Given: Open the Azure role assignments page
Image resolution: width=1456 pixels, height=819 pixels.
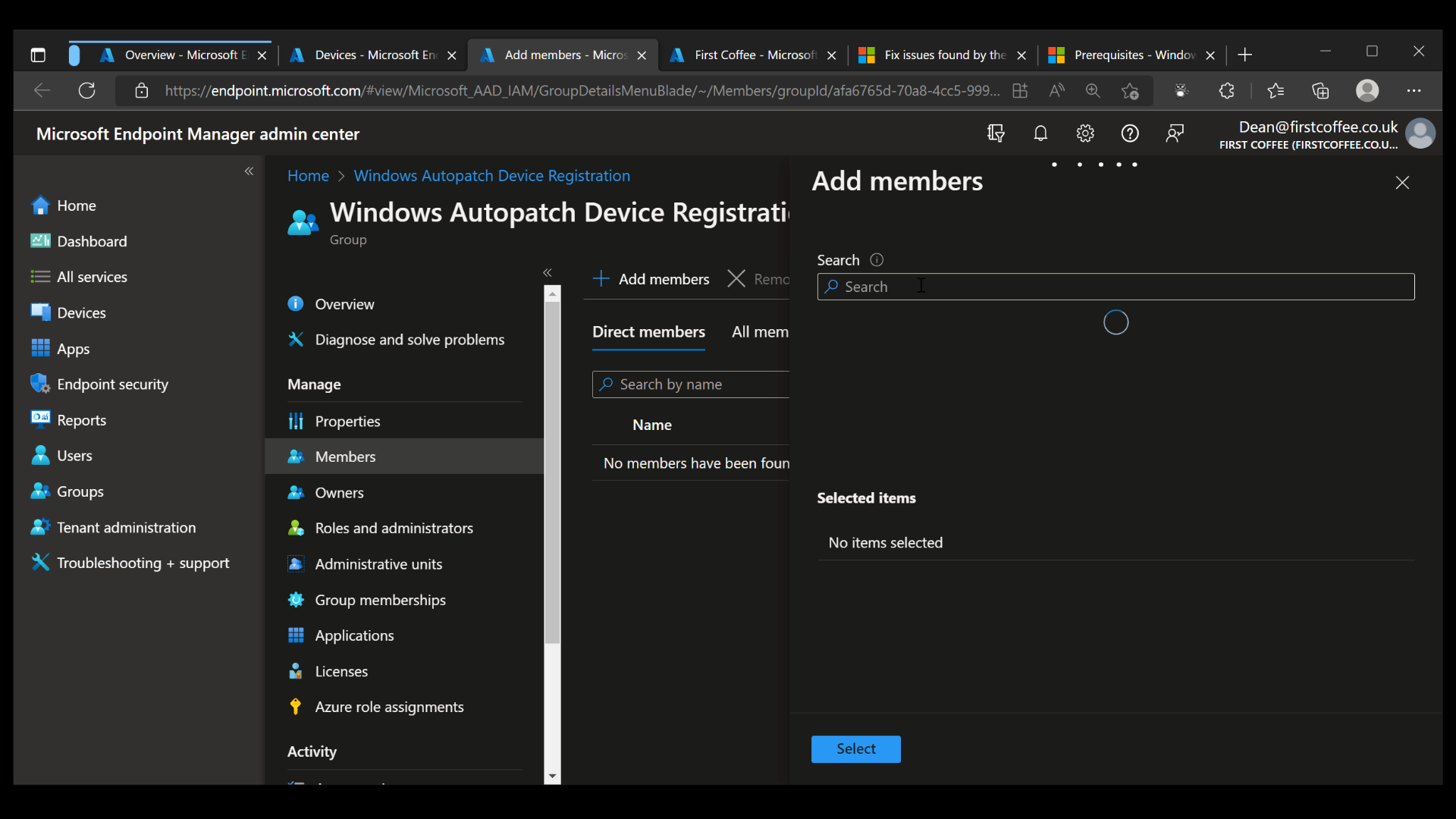Looking at the screenshot, I should (x=389, y=706).
